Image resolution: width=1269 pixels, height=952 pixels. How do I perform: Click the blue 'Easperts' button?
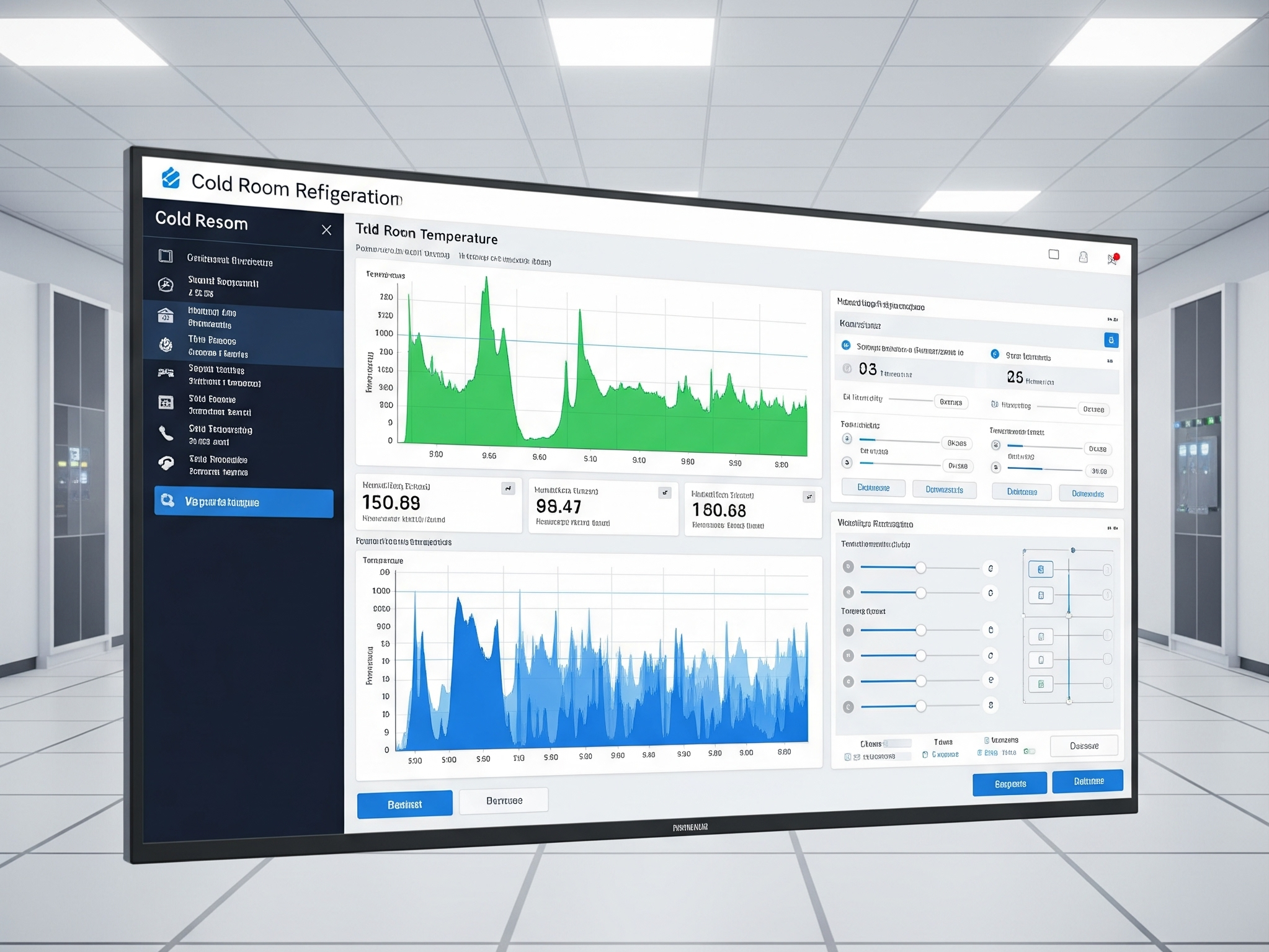1010,784
